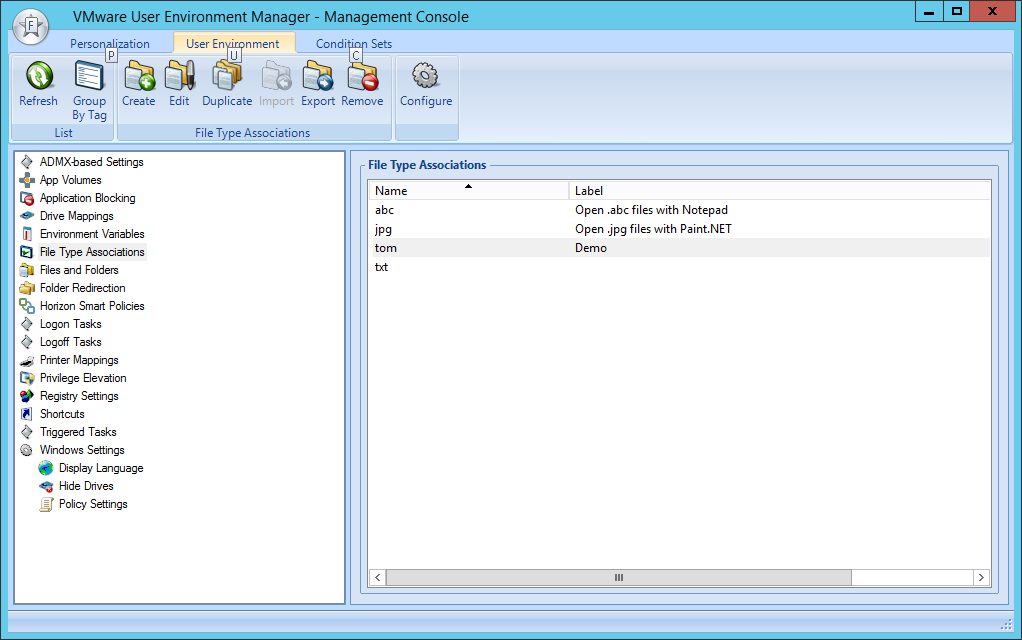Viewport: 1022px width, 640px height.
Task: Open the Configure gear icon
Action: tap(426, 77)
